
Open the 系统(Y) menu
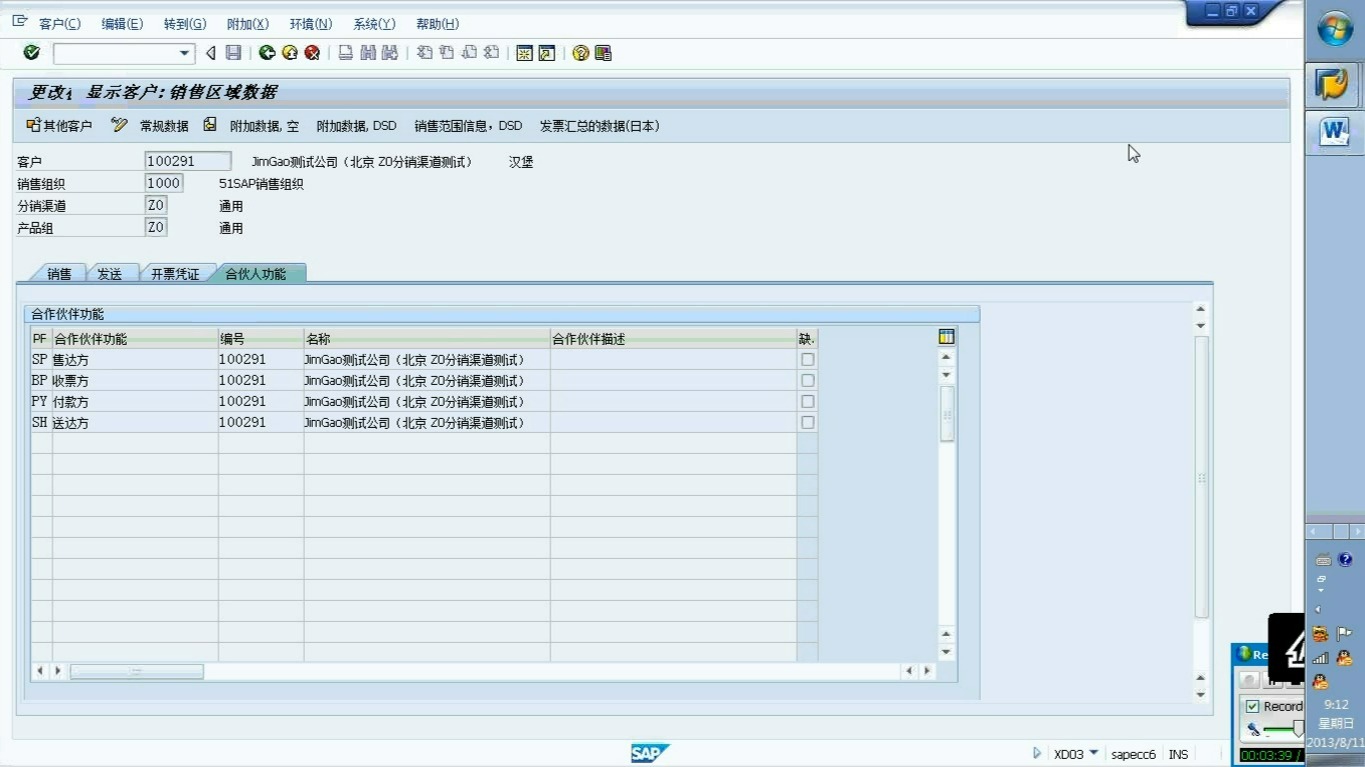[374, 24]
